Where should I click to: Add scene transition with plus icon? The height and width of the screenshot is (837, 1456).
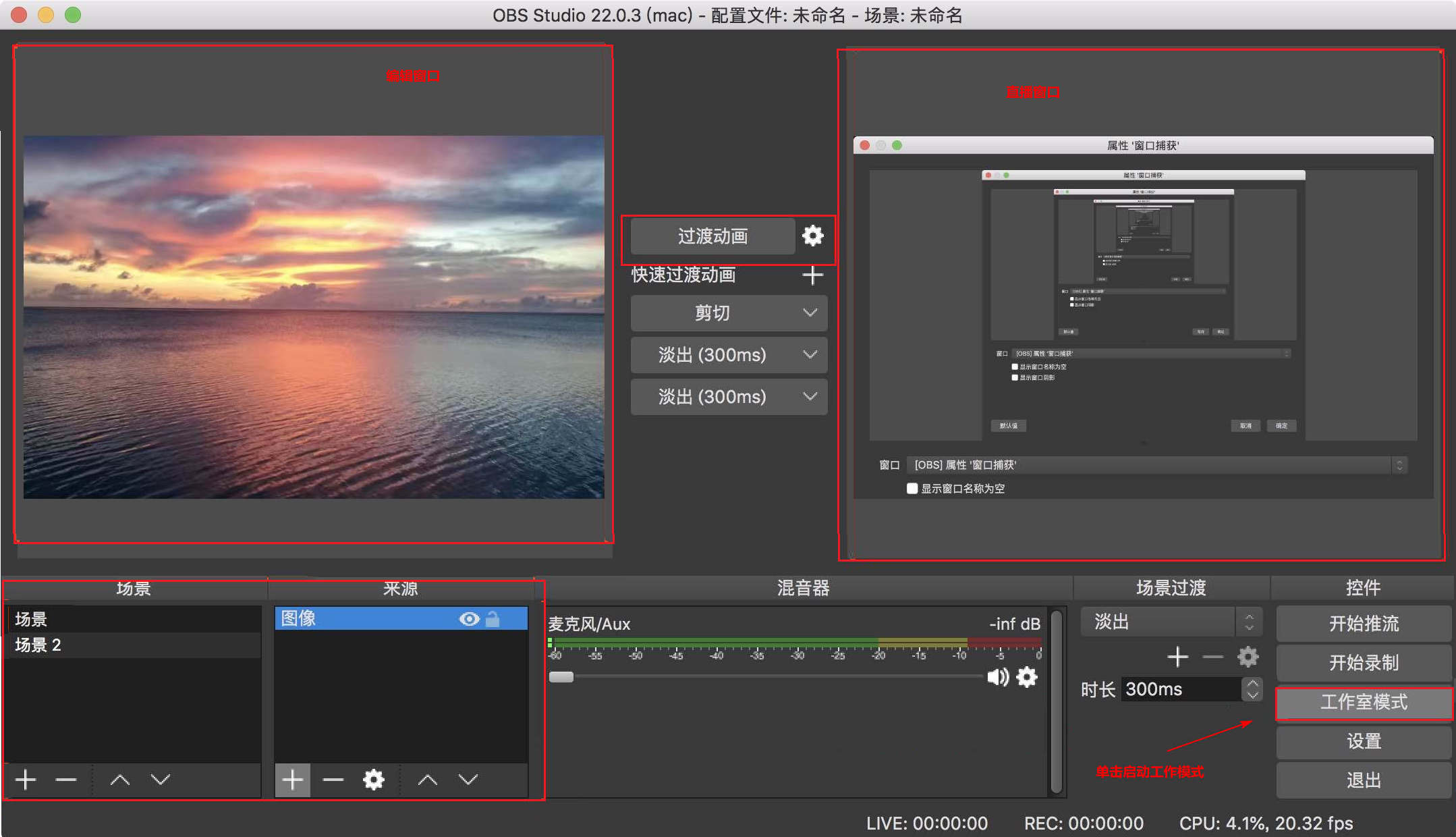click(x=1177, y=657)
